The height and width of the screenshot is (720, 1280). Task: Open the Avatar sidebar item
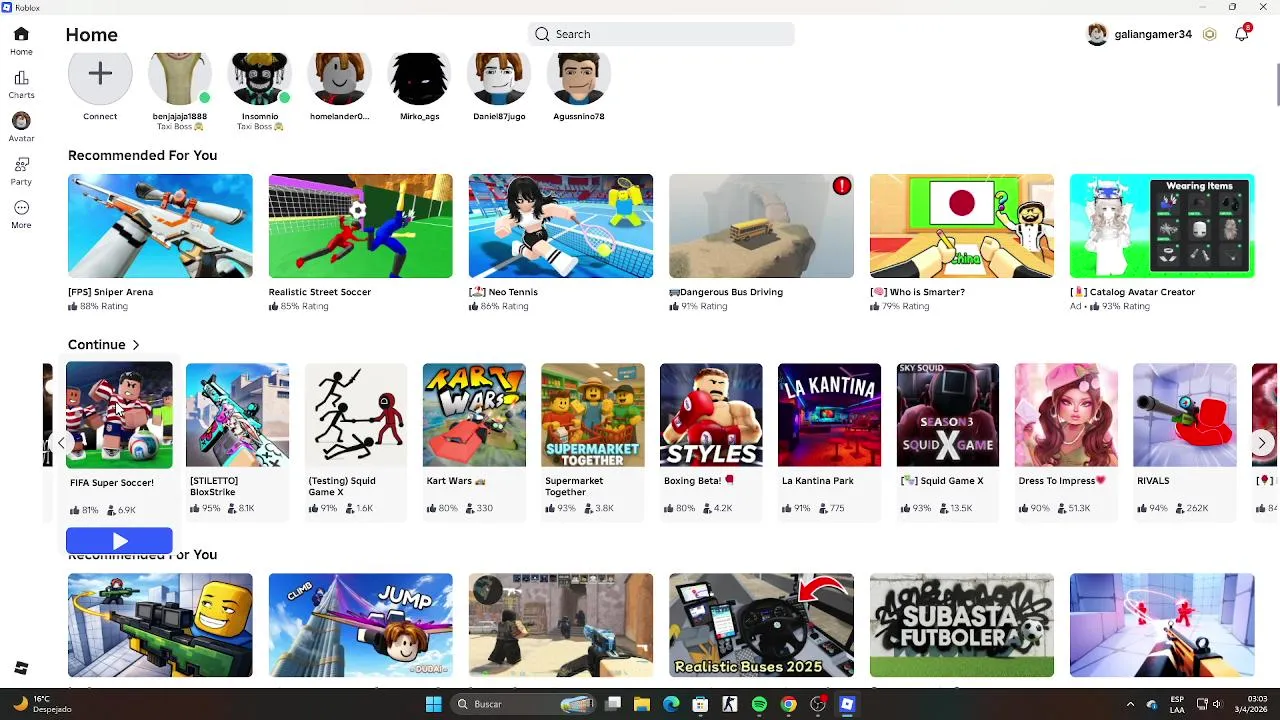[21, 127]
